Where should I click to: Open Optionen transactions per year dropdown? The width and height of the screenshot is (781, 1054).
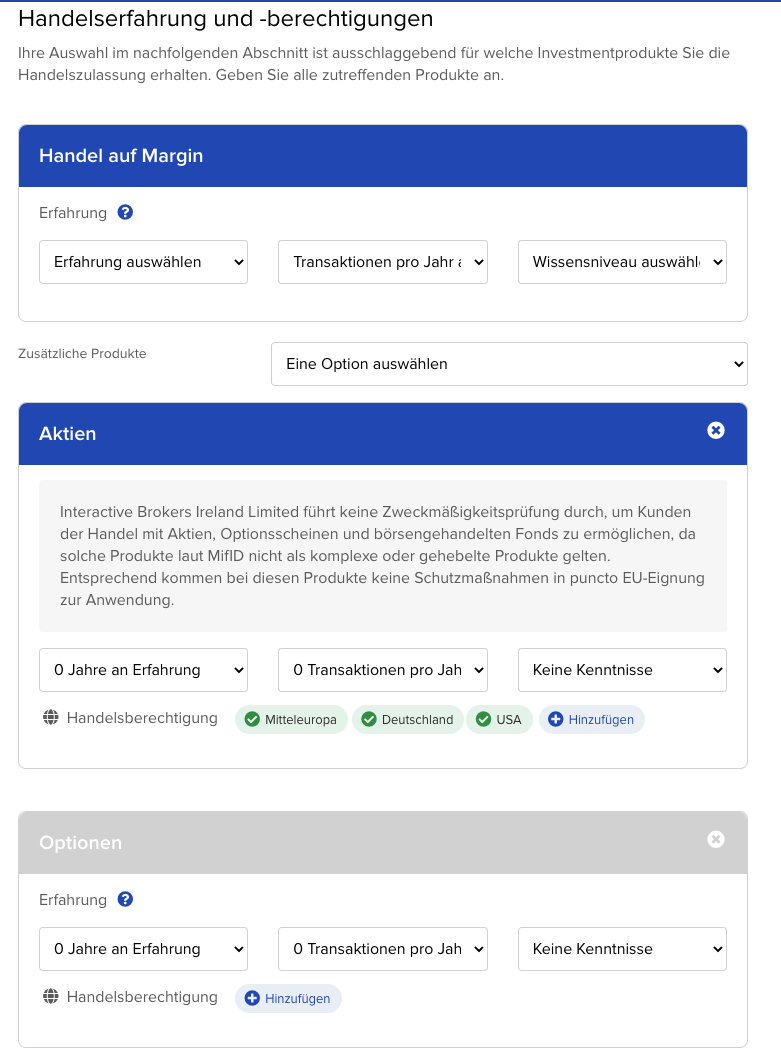[x=383, y=949]
